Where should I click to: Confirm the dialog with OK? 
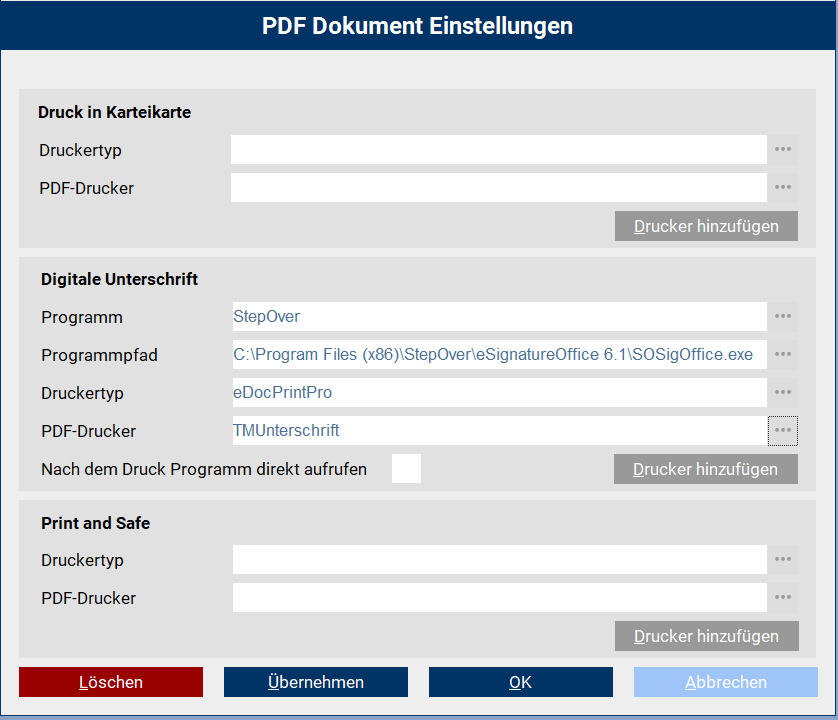pyautogui.click(x=520, y=682)
